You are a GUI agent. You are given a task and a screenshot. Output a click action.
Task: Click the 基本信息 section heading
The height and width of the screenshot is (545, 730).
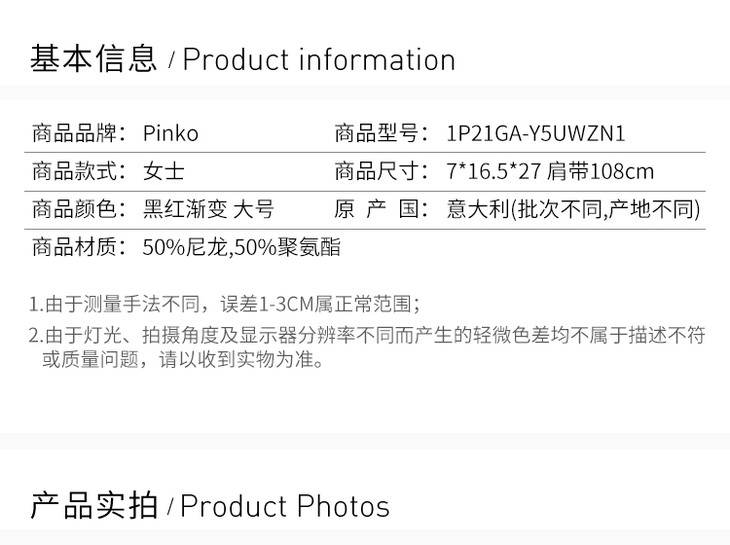[x=93, y=59]
